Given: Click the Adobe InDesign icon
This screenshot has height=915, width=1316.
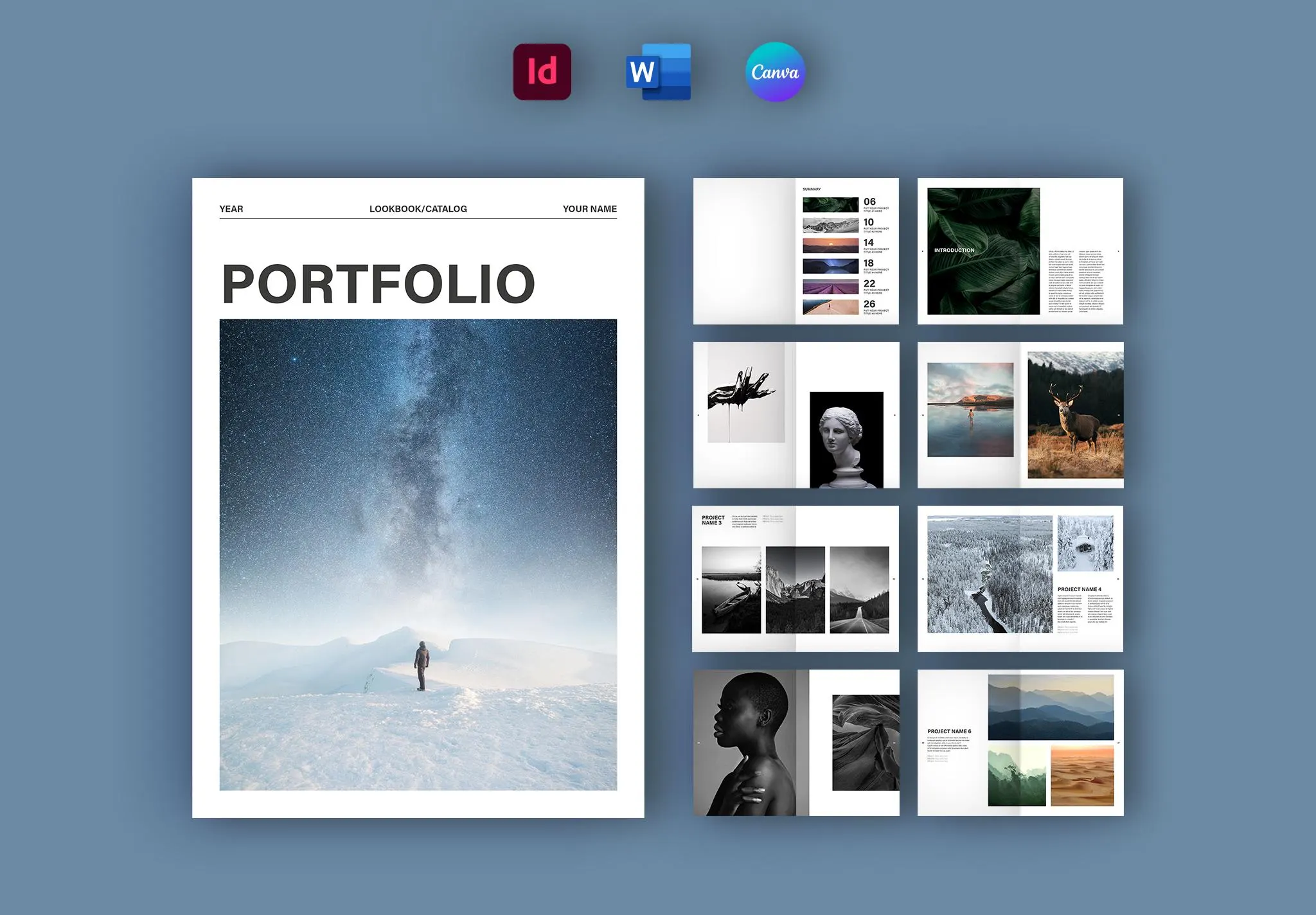Looking at the screenshot, I should pos(542,71).
